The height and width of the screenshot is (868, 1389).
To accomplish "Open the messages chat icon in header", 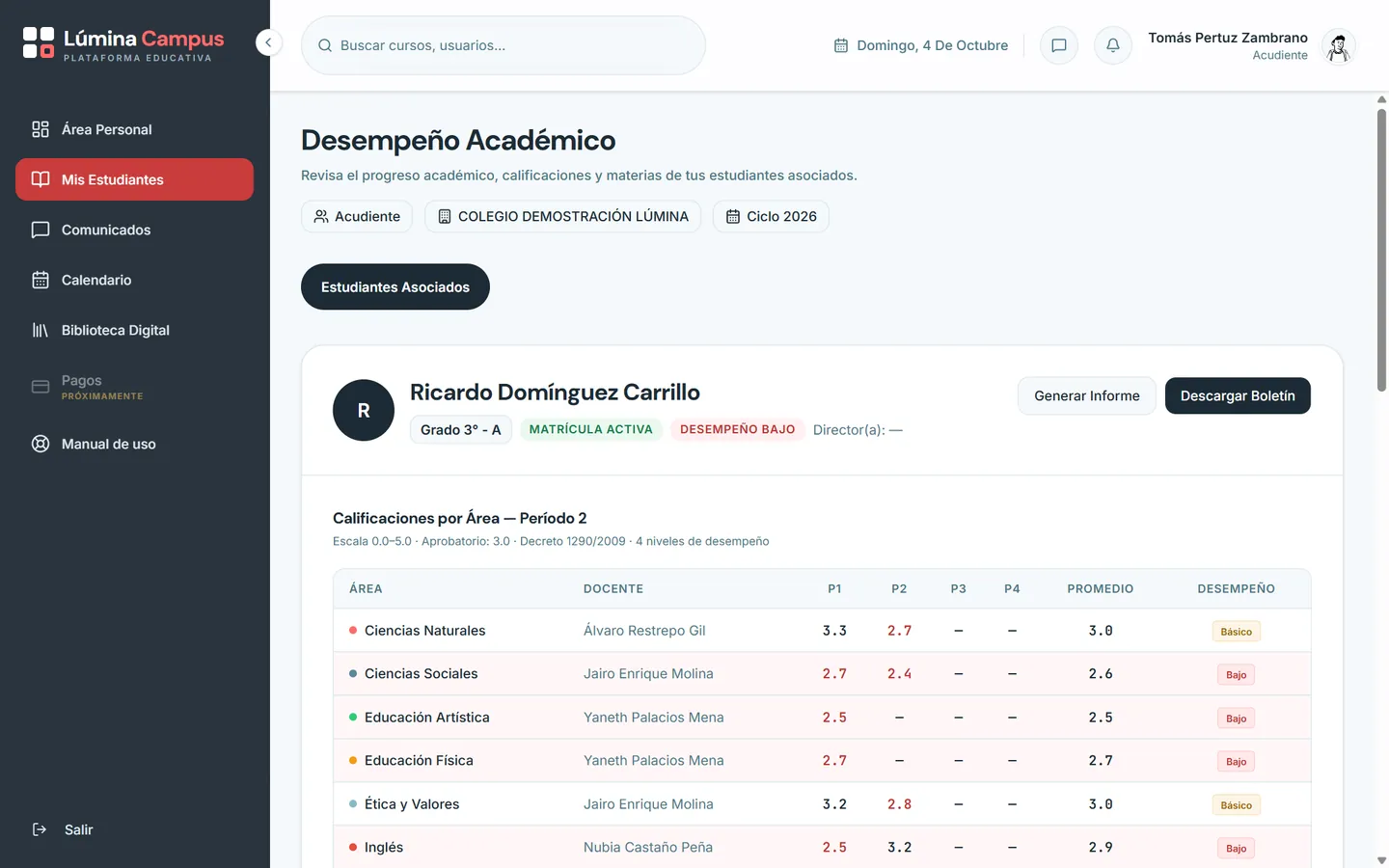I will point(1058,45).
